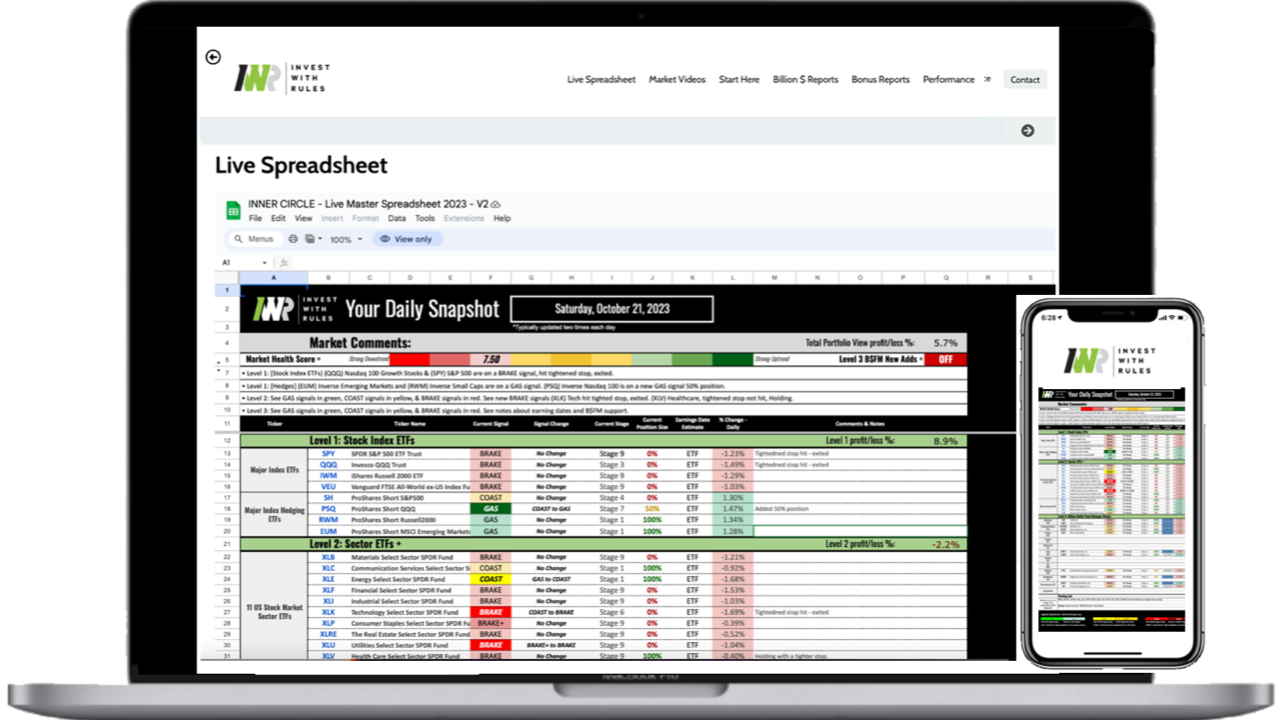1280x720 pixels.
Task: Click the XLU ticker cell
Action: coord(328,645)
